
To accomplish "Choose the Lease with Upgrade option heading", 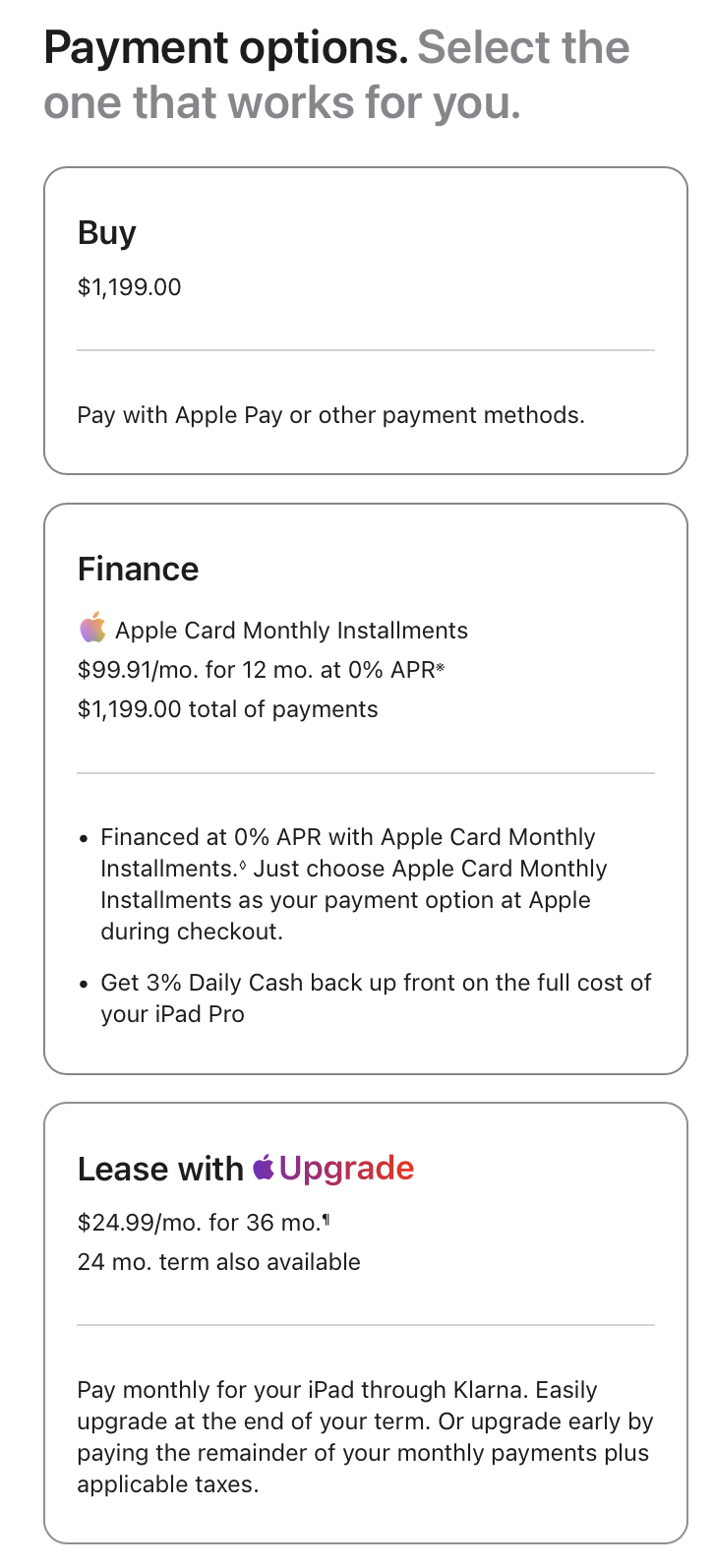I will pos(246,1169).
